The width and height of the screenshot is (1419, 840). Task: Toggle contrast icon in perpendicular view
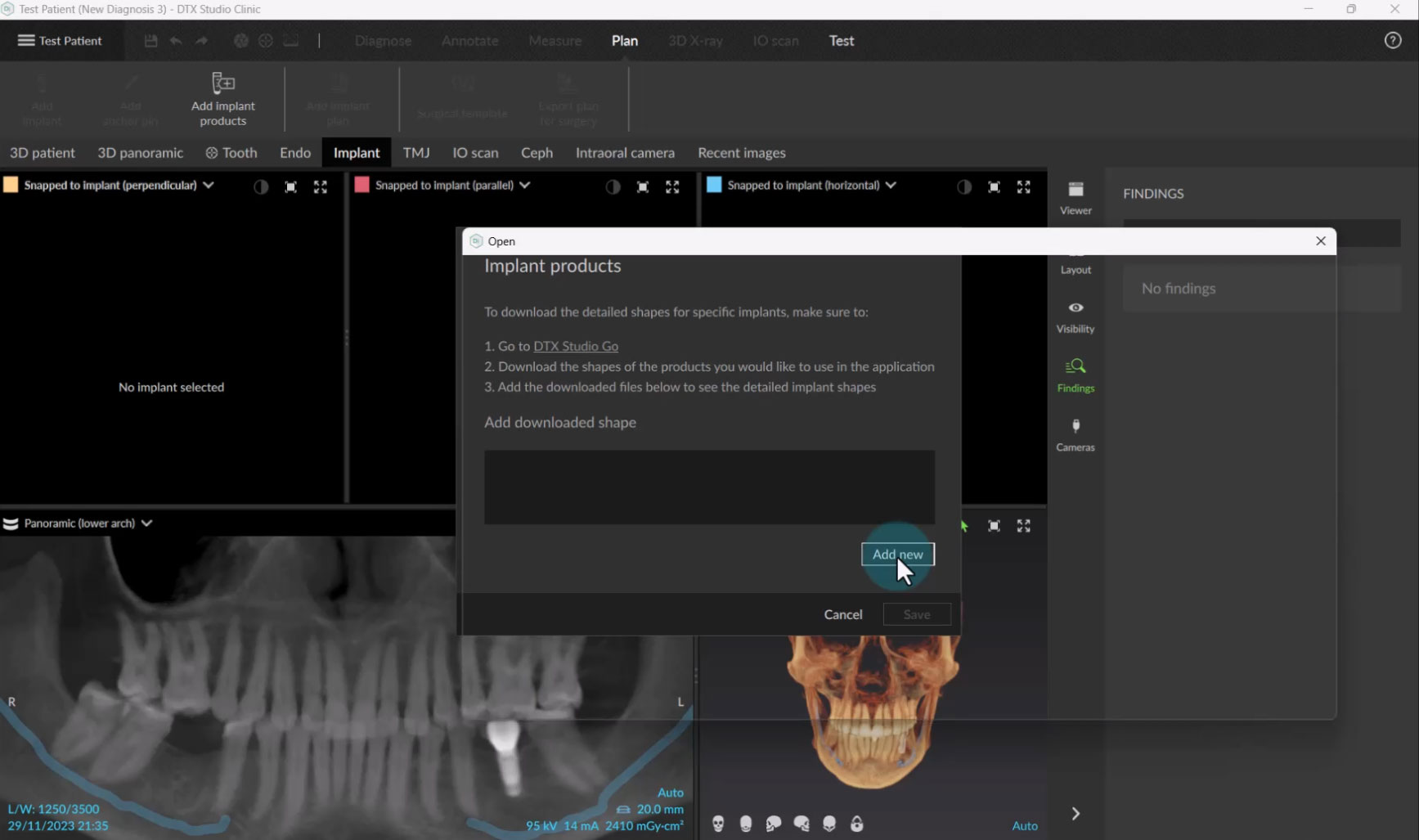pyautogui.click(x=261, y=186)
